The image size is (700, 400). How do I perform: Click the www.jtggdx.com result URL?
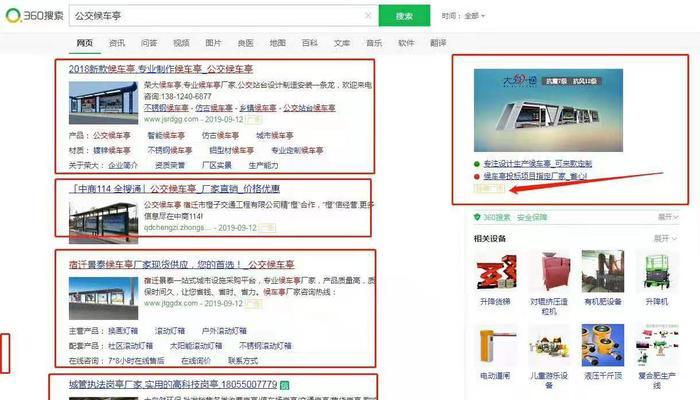171,303
